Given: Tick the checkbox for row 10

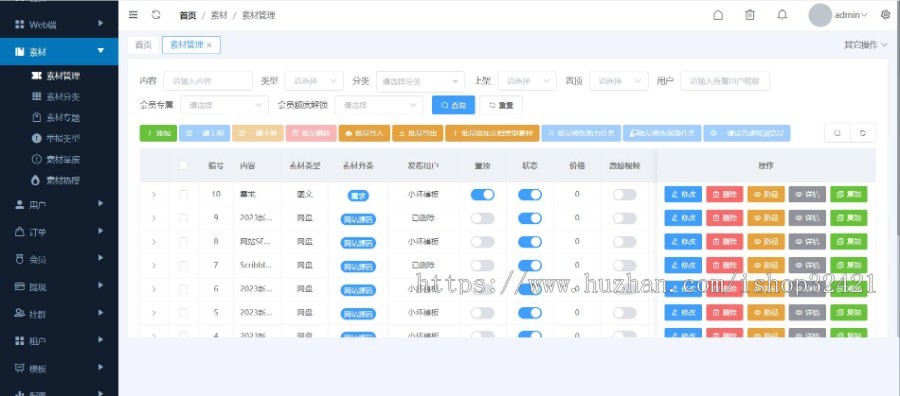Looking at the screenshot, I should pyautogui.click(x=183, y=194).
